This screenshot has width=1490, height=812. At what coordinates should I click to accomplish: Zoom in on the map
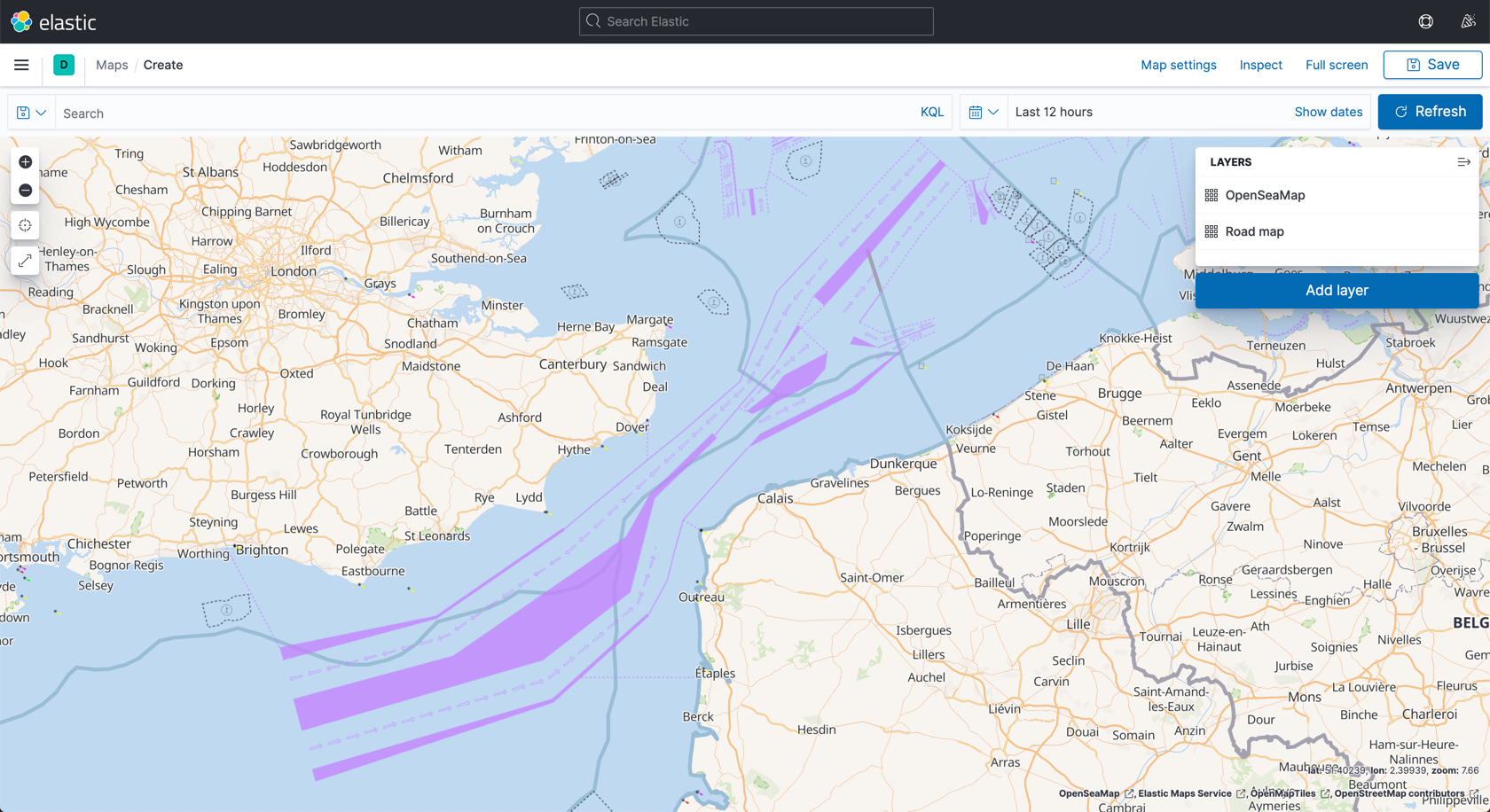click(x=26, y=162)
